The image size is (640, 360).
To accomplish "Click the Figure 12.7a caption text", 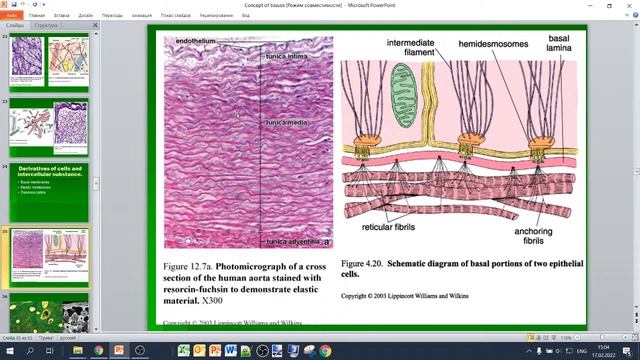I will coord(245,283).
